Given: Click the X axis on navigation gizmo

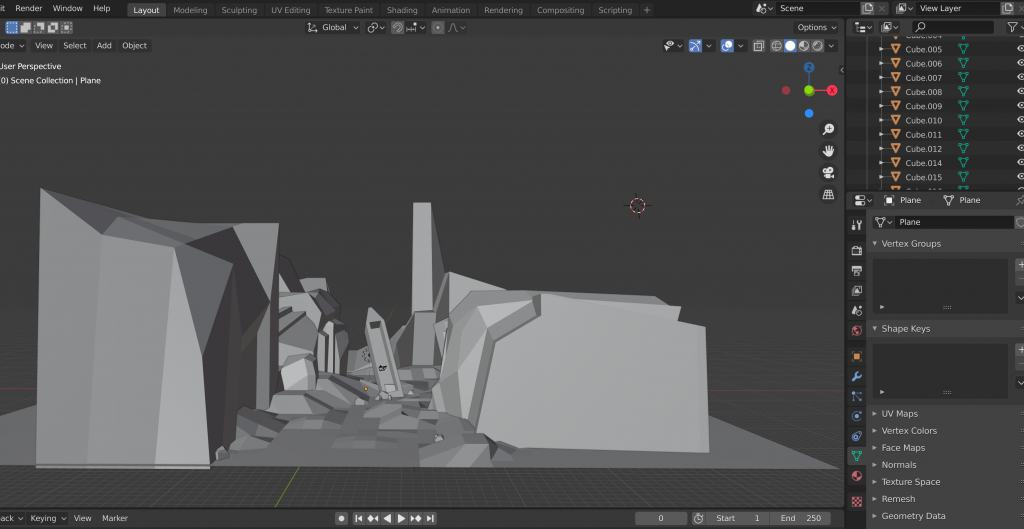Looking at the screenshot, I should pyautogui.click(x=832, y=91).
